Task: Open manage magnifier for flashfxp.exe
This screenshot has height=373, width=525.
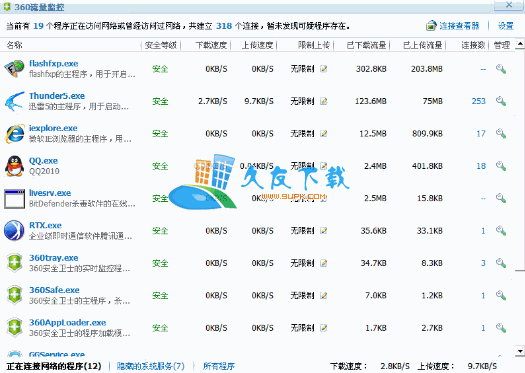Action: tap(501, 69)
